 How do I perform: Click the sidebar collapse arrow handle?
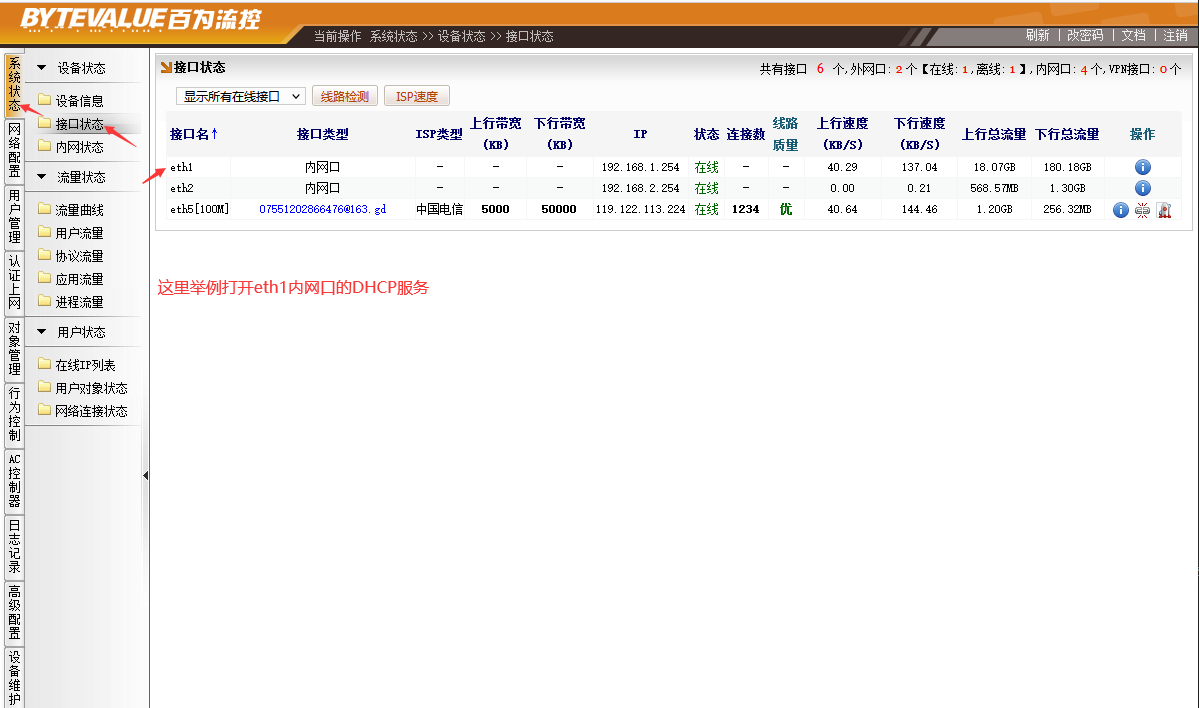click(145, 476)
